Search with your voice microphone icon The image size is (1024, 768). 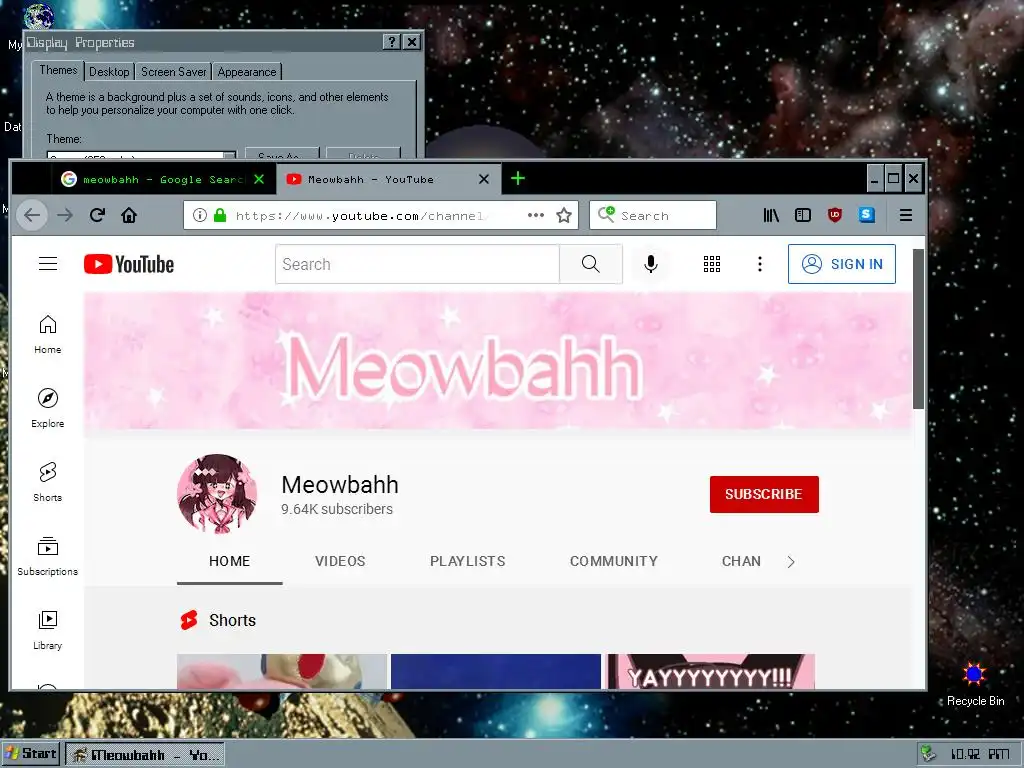click(x=650, y=264)
